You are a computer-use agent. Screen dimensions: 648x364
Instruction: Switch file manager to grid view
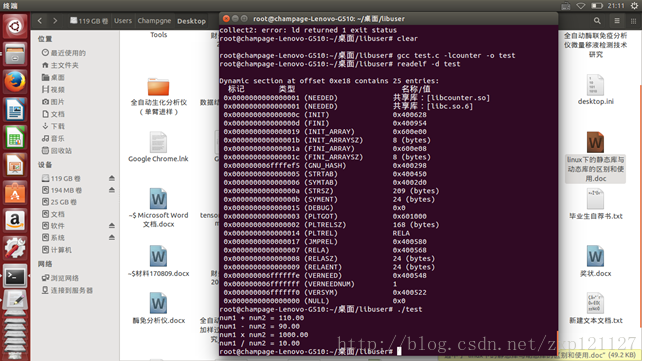[633, 21]
